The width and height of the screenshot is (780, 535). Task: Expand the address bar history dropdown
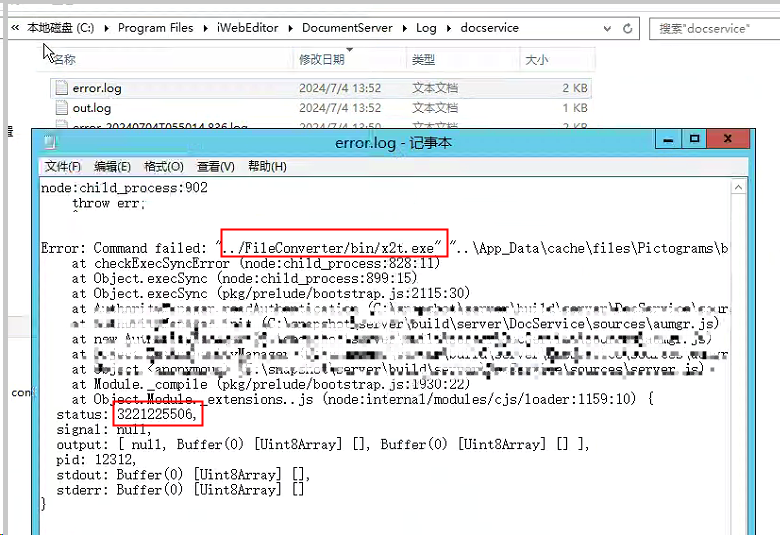pyautogui.click(x=607, y=28)
